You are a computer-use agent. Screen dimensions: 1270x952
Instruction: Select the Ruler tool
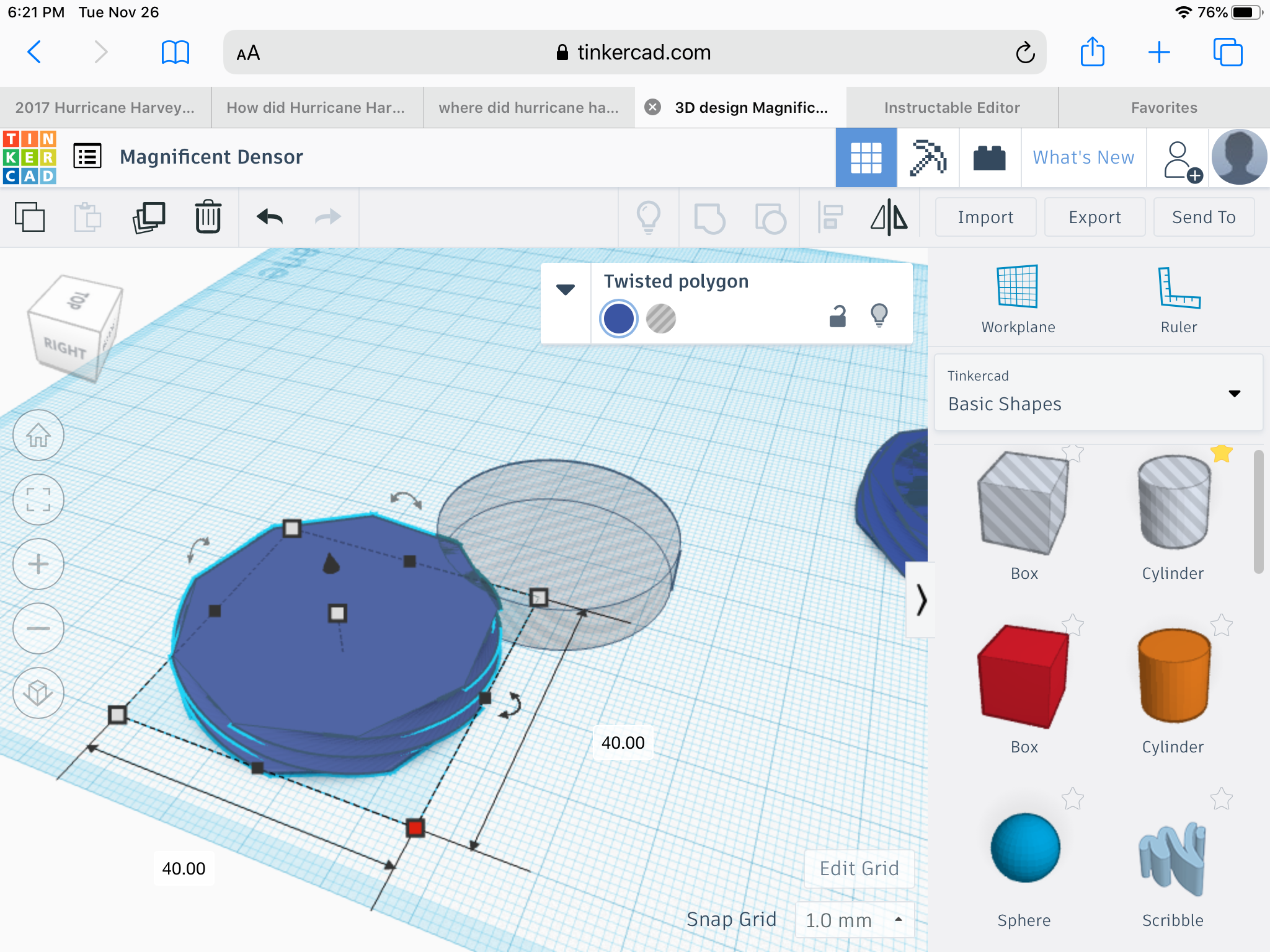1179,300
